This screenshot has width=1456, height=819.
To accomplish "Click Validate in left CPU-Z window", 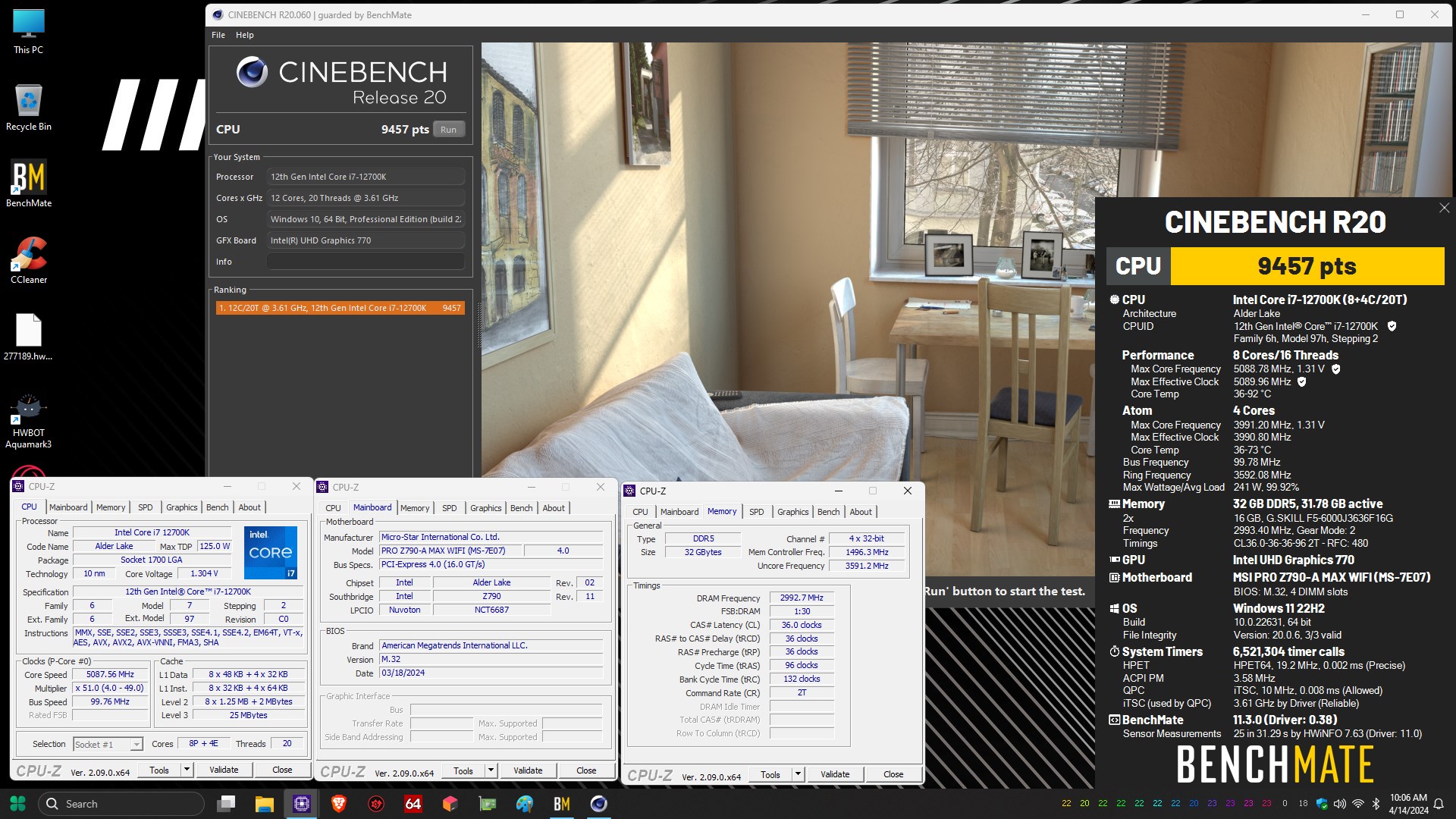I will pos(224,770).
